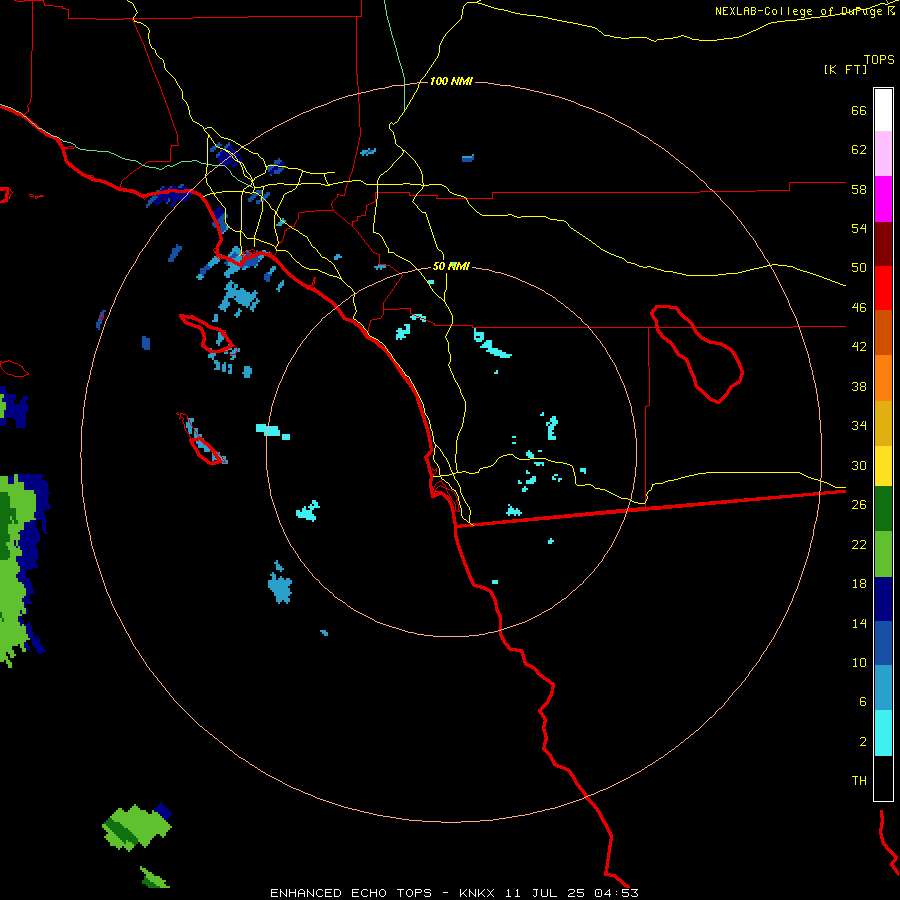This screenshot has height=900, width=900.
Task: Click the gold legend swatch
Action: [883, 423]
